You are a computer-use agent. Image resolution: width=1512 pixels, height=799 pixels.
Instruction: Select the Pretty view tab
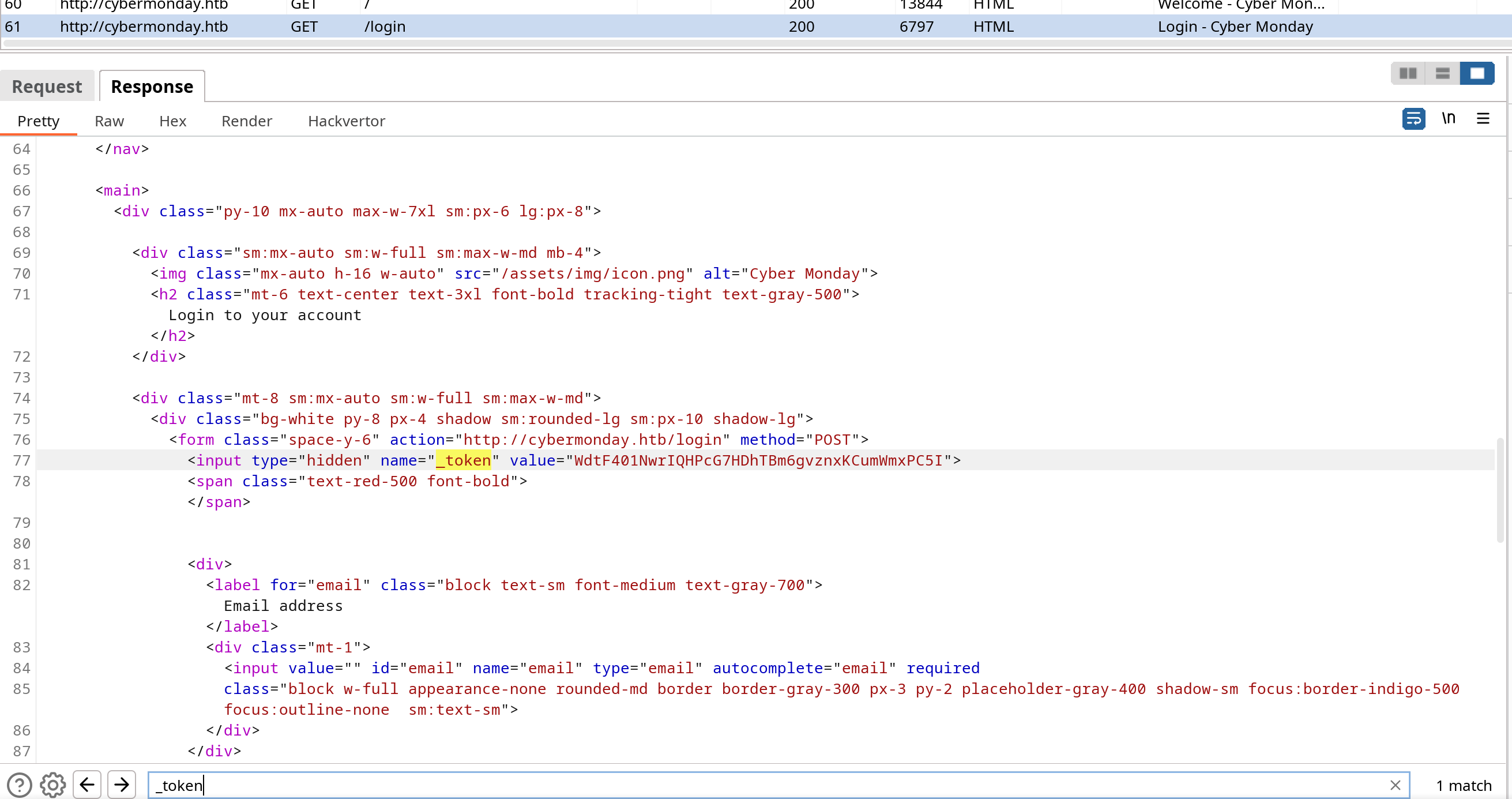39,121
